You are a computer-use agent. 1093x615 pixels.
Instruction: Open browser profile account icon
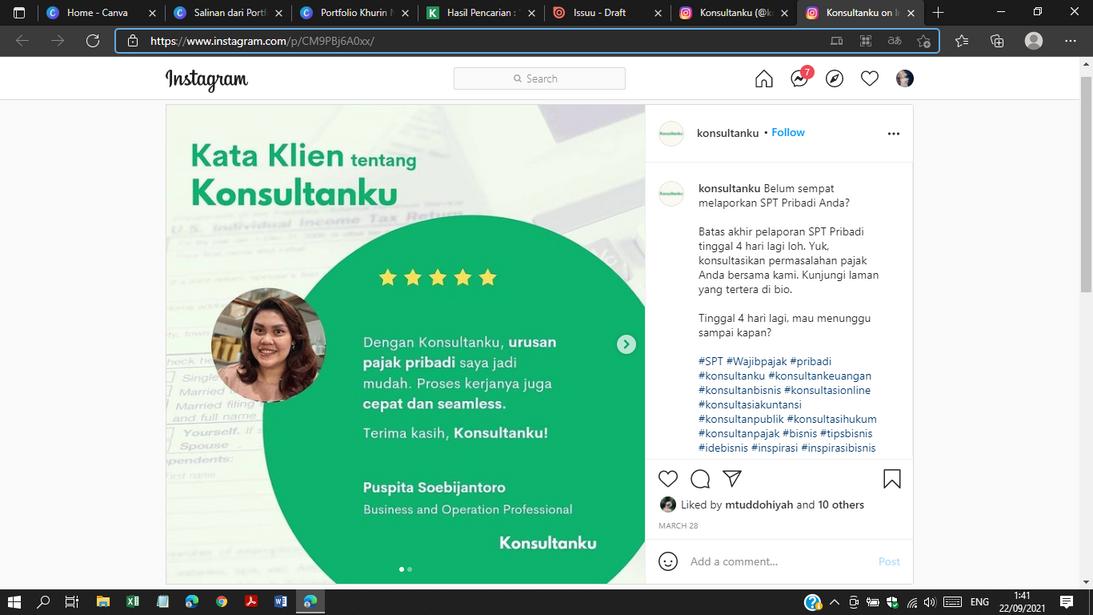click(x=1034, y=41)
